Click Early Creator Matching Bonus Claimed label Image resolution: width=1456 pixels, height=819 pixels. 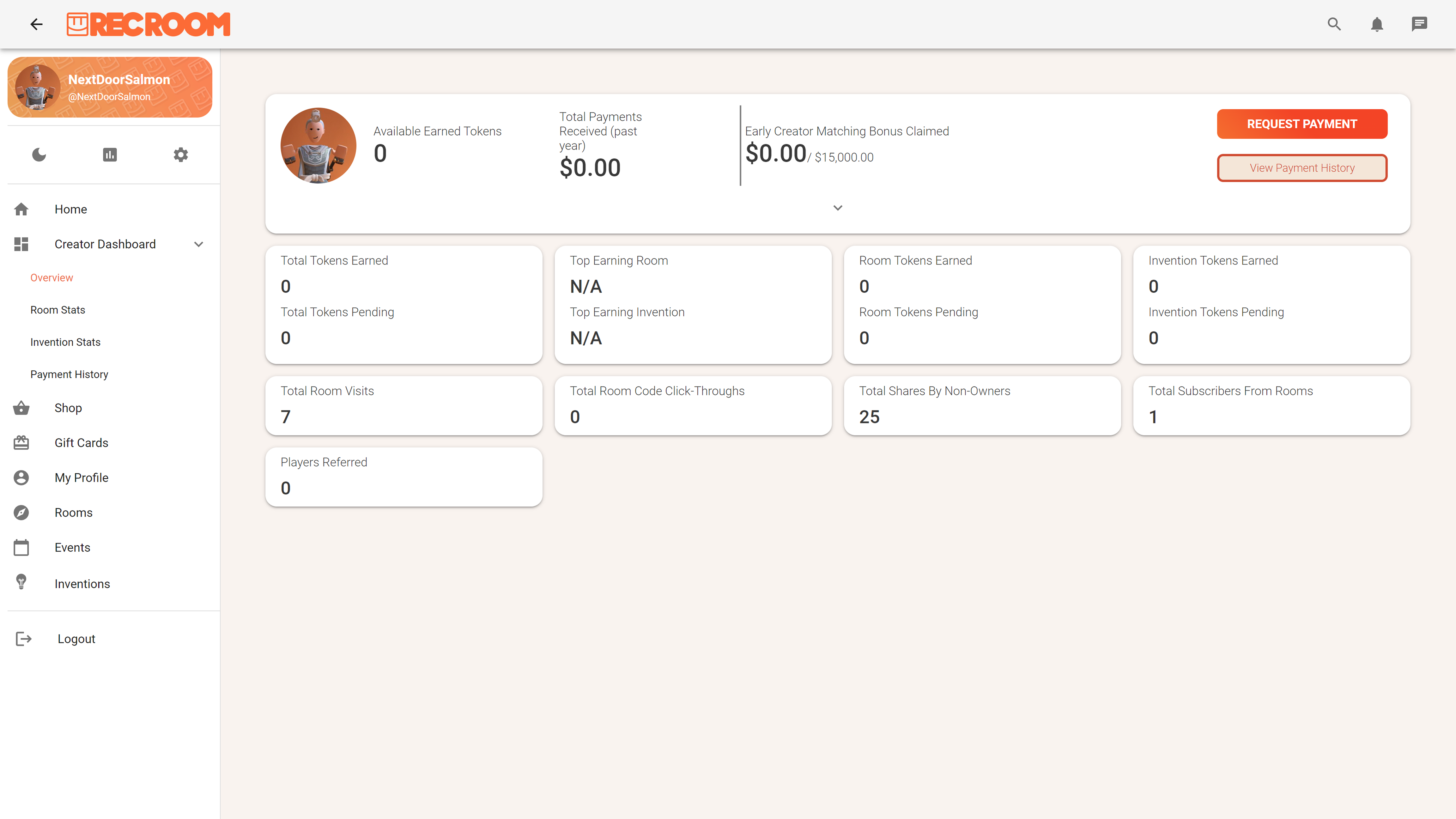click(847, 131)
